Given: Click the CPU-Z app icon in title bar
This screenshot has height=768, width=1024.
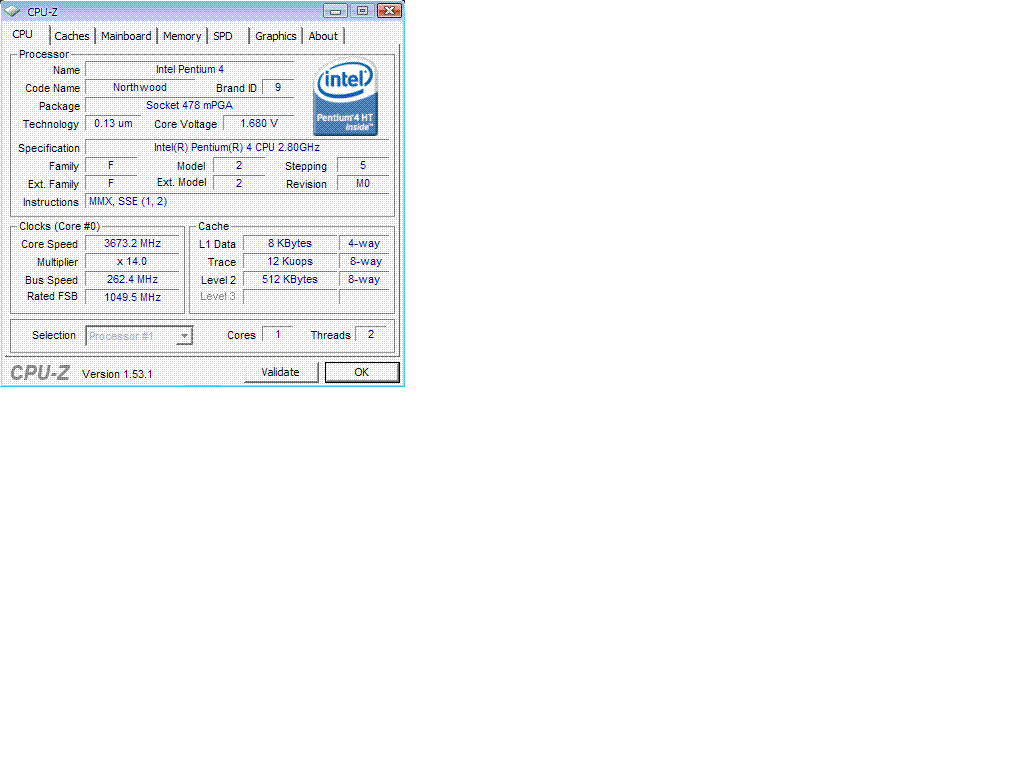Looking at the screenshot, I should [x=12, y=11].
